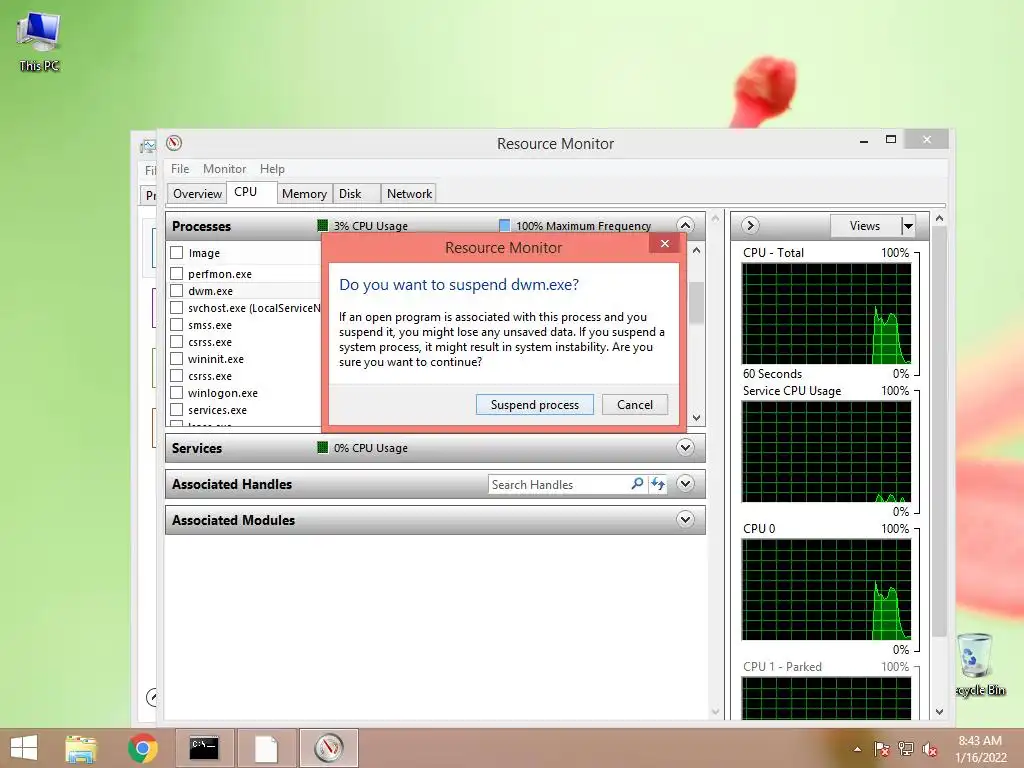Click graph pane scrollbar down arrow
This screenshot has height=768, width=1024.
[940, 712]
